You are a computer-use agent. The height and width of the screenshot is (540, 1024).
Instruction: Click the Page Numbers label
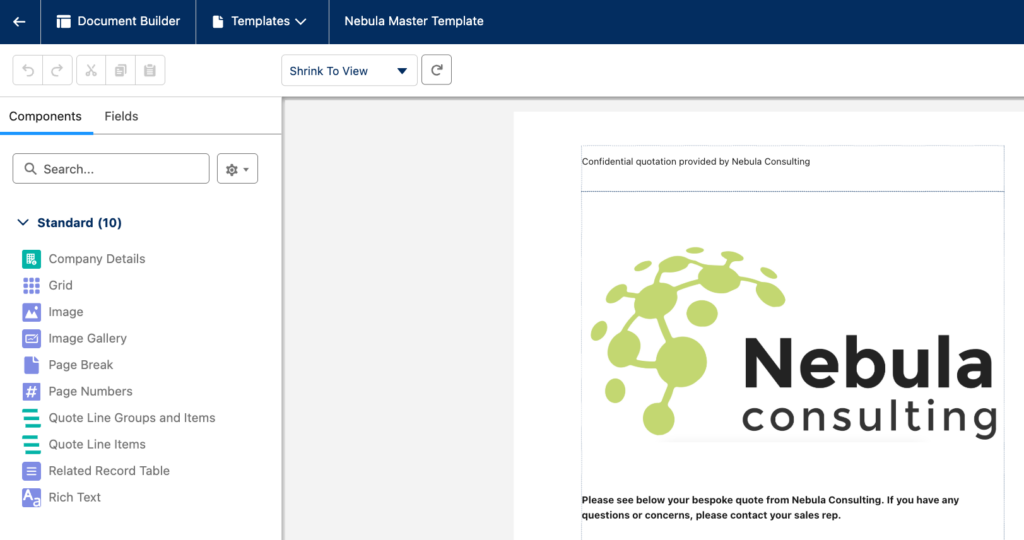coord(90,391)
